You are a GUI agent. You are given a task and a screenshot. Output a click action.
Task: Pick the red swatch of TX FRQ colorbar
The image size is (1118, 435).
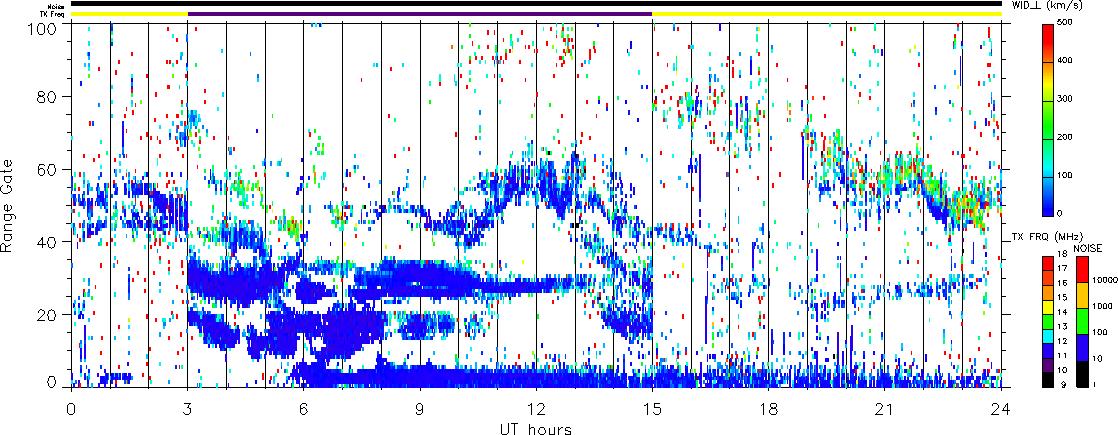pos(1047,264)
